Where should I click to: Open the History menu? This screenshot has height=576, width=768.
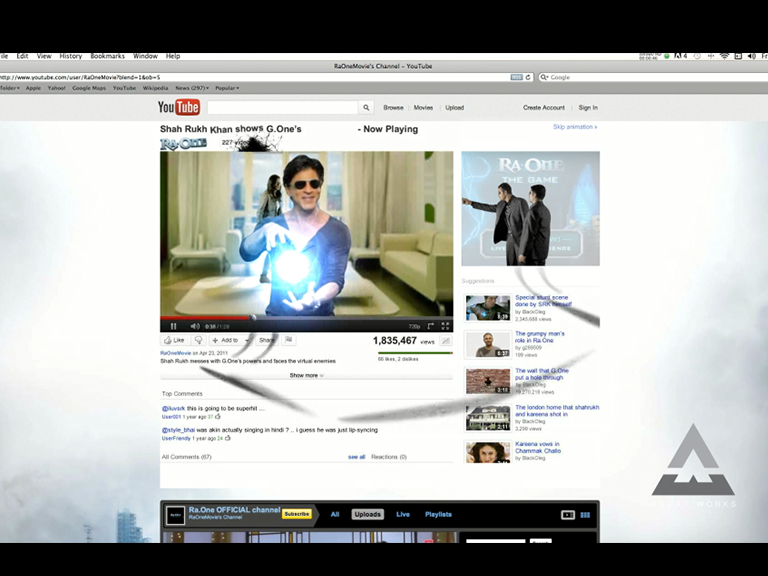pos(71,56)
